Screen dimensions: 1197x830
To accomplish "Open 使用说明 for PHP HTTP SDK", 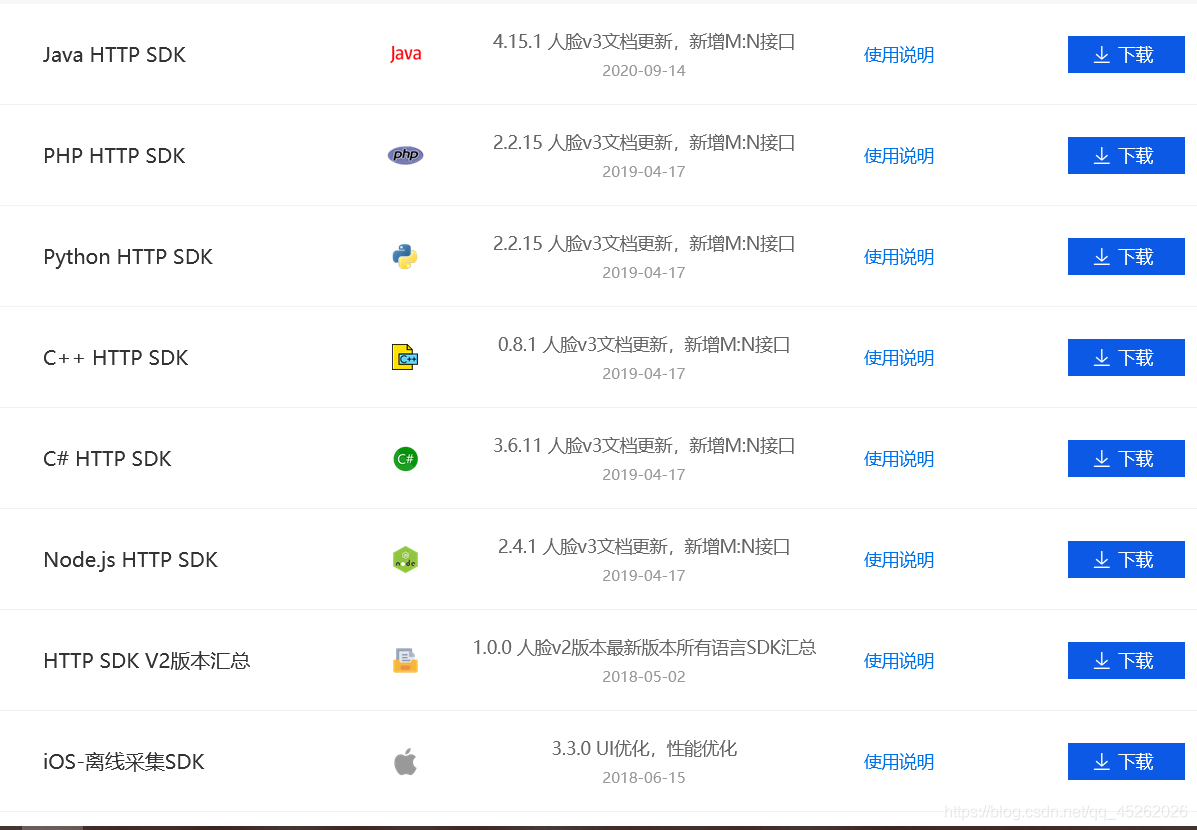I will tap(899, 156).
